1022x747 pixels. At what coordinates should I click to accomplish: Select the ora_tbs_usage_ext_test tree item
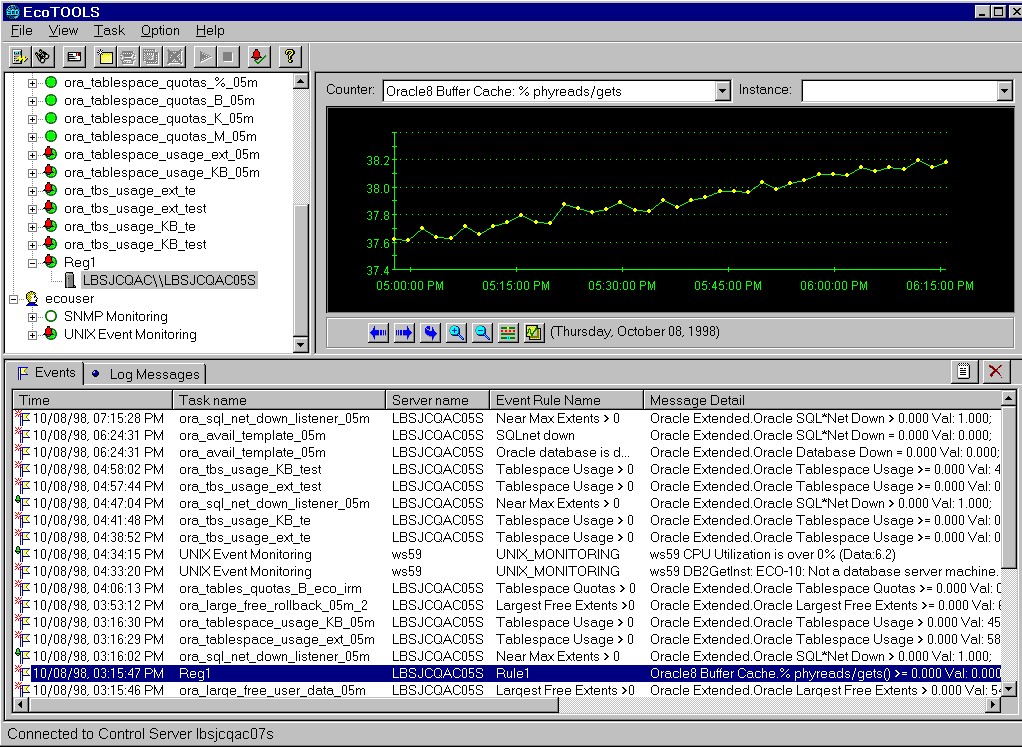[x=135, y=209]
